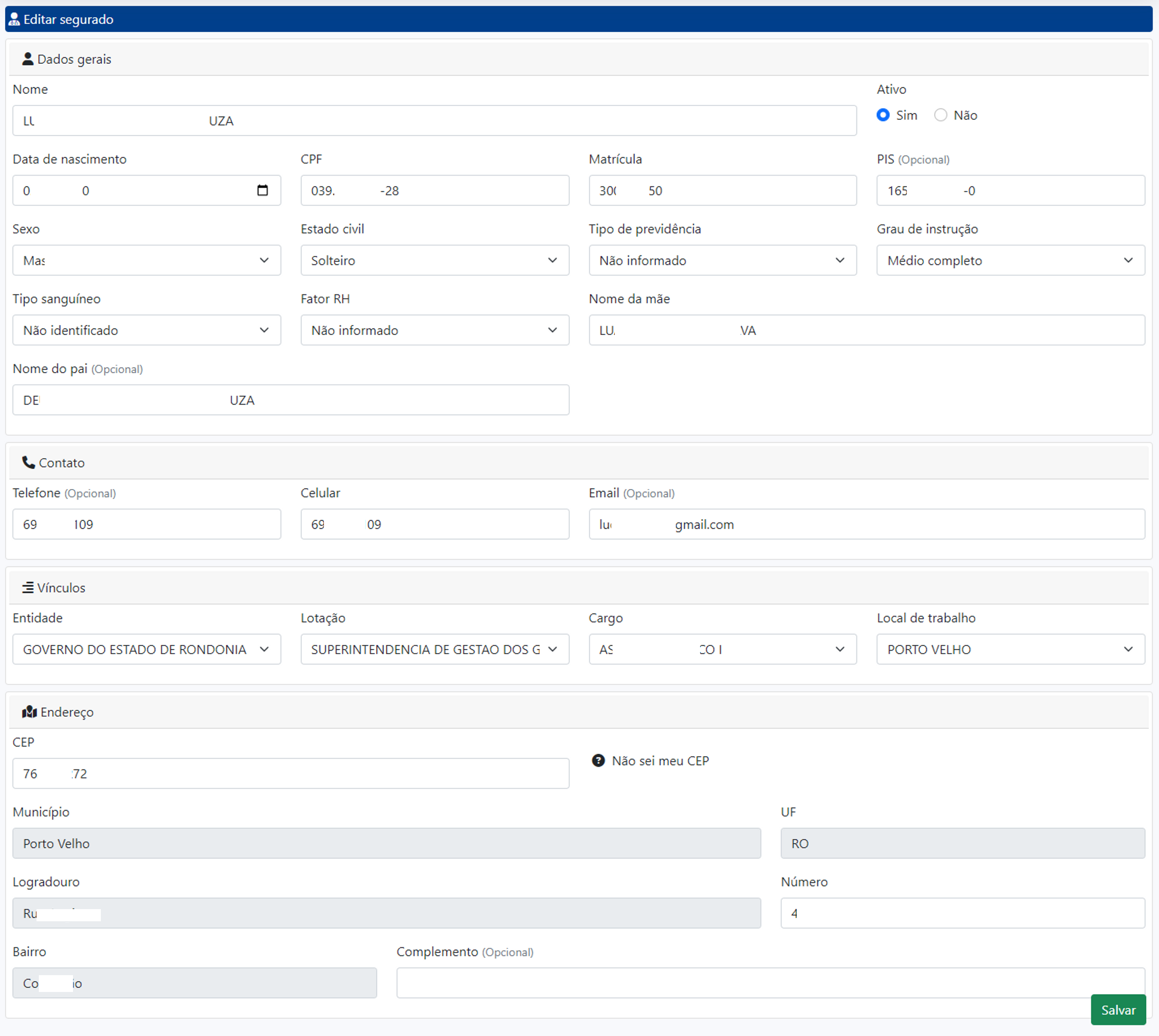
Task: Click the Vínculos list icon
Action: (28, 588)
